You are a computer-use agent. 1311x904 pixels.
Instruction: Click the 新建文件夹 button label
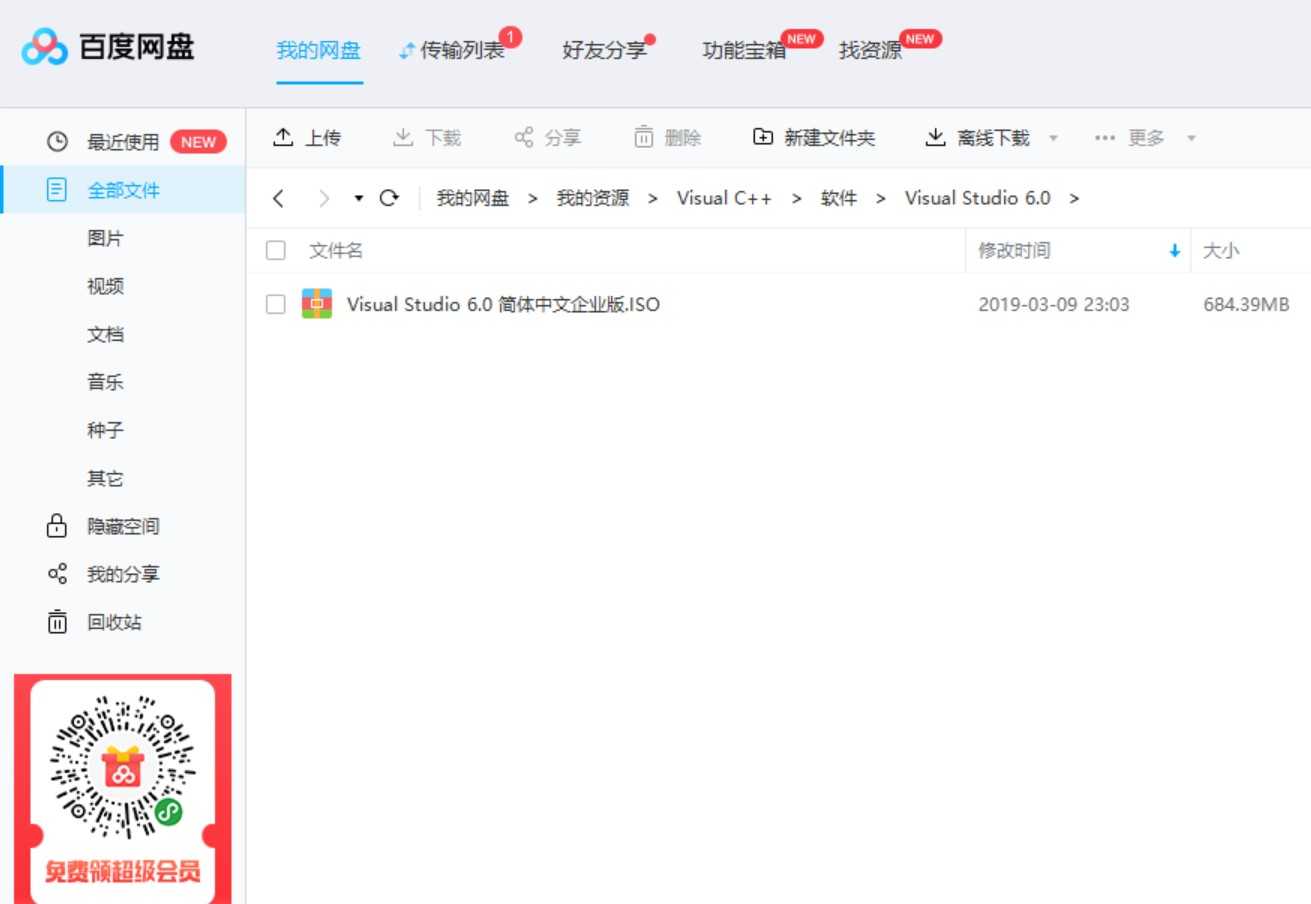tap(829, 138)
